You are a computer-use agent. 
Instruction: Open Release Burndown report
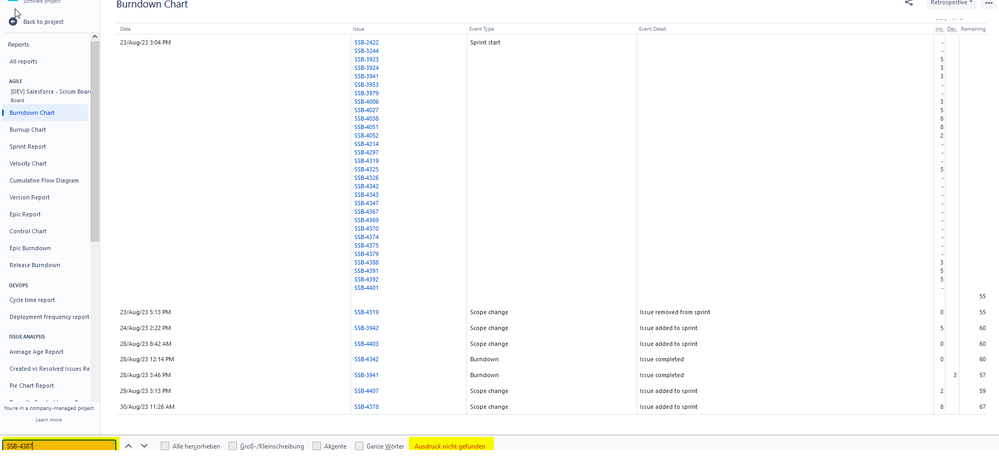[34, 265]
